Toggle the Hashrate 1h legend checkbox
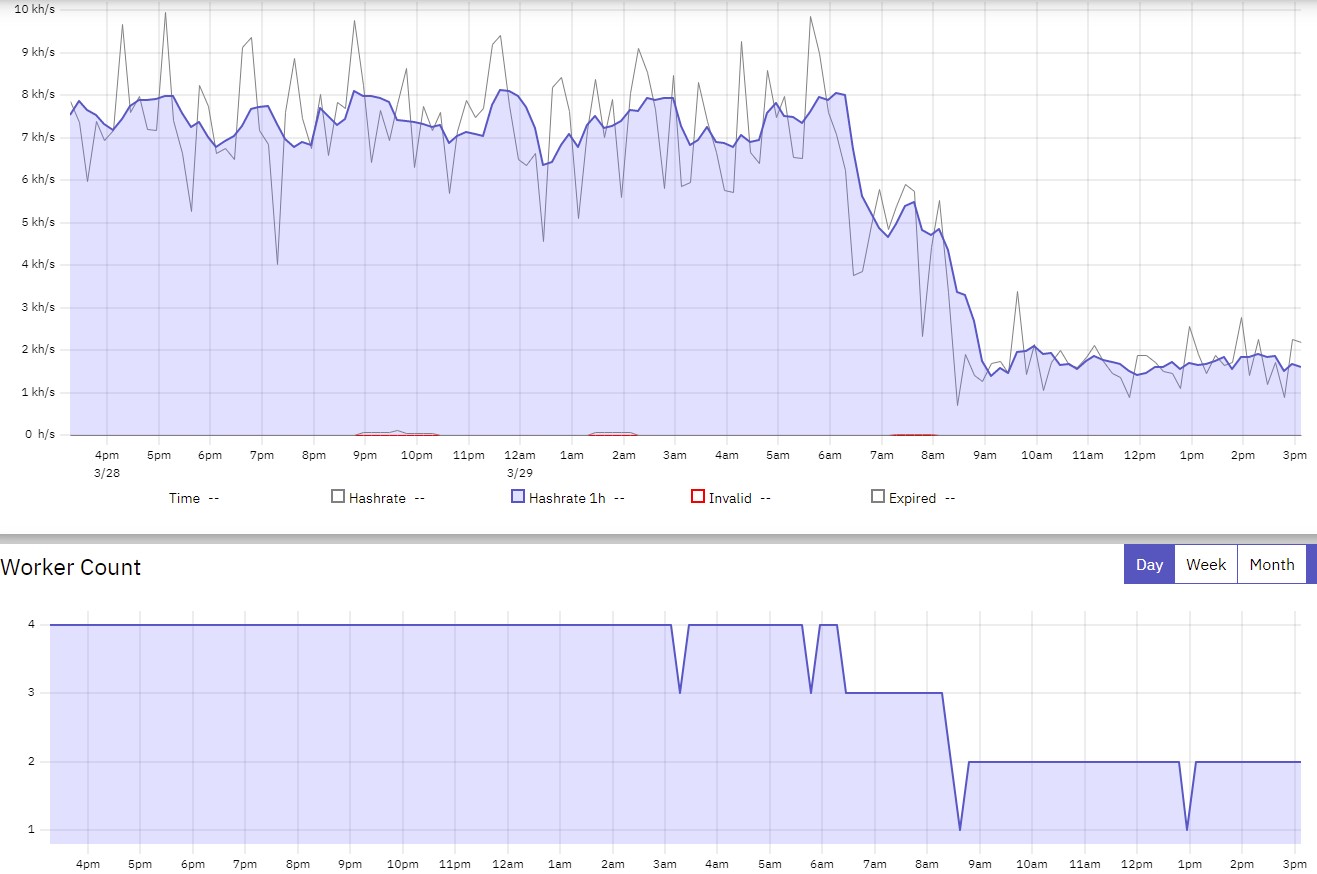Image resolution: width=1317 pixels, height=874 pixels. [x=518, y=496]
